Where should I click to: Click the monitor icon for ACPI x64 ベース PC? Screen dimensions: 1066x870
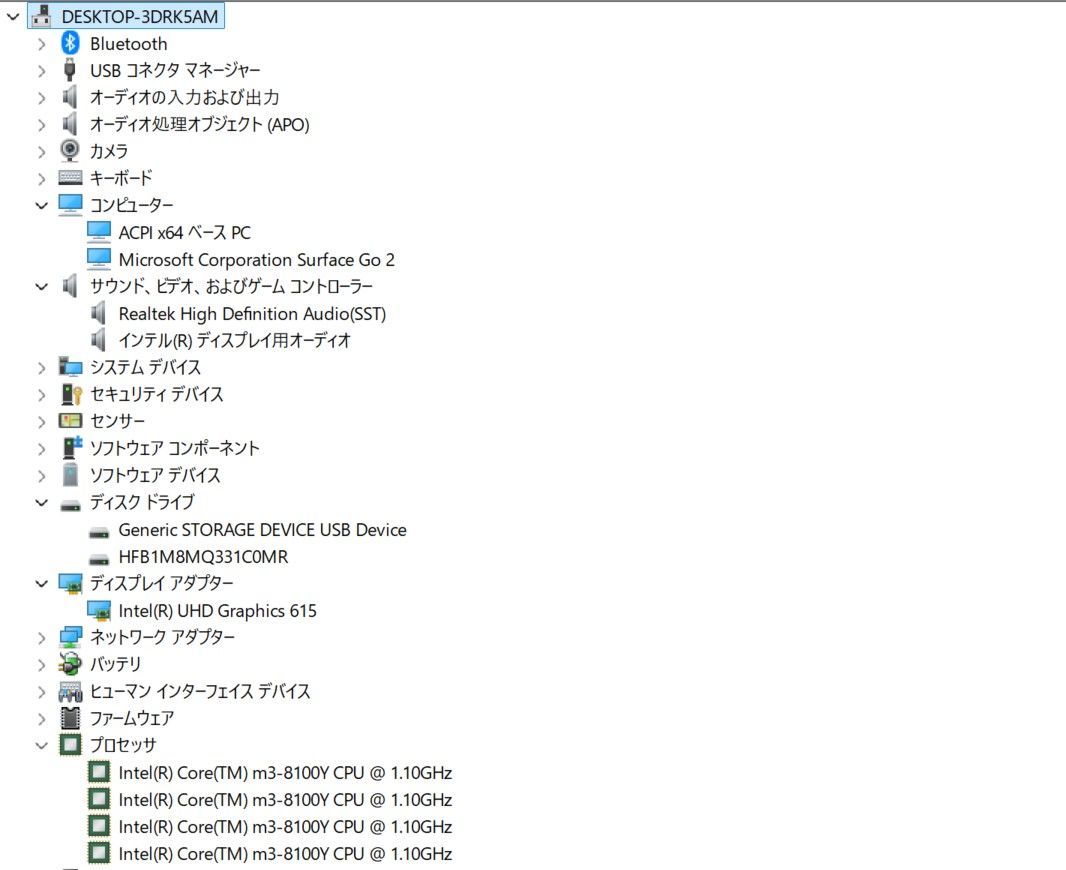[99, 232]
